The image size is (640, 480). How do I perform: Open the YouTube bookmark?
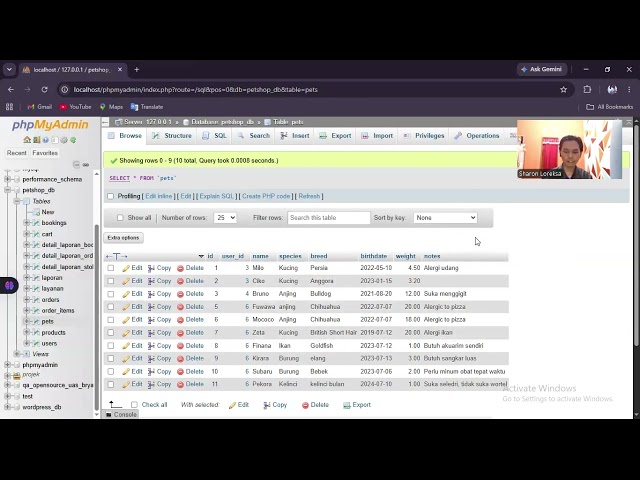[76, 107]
